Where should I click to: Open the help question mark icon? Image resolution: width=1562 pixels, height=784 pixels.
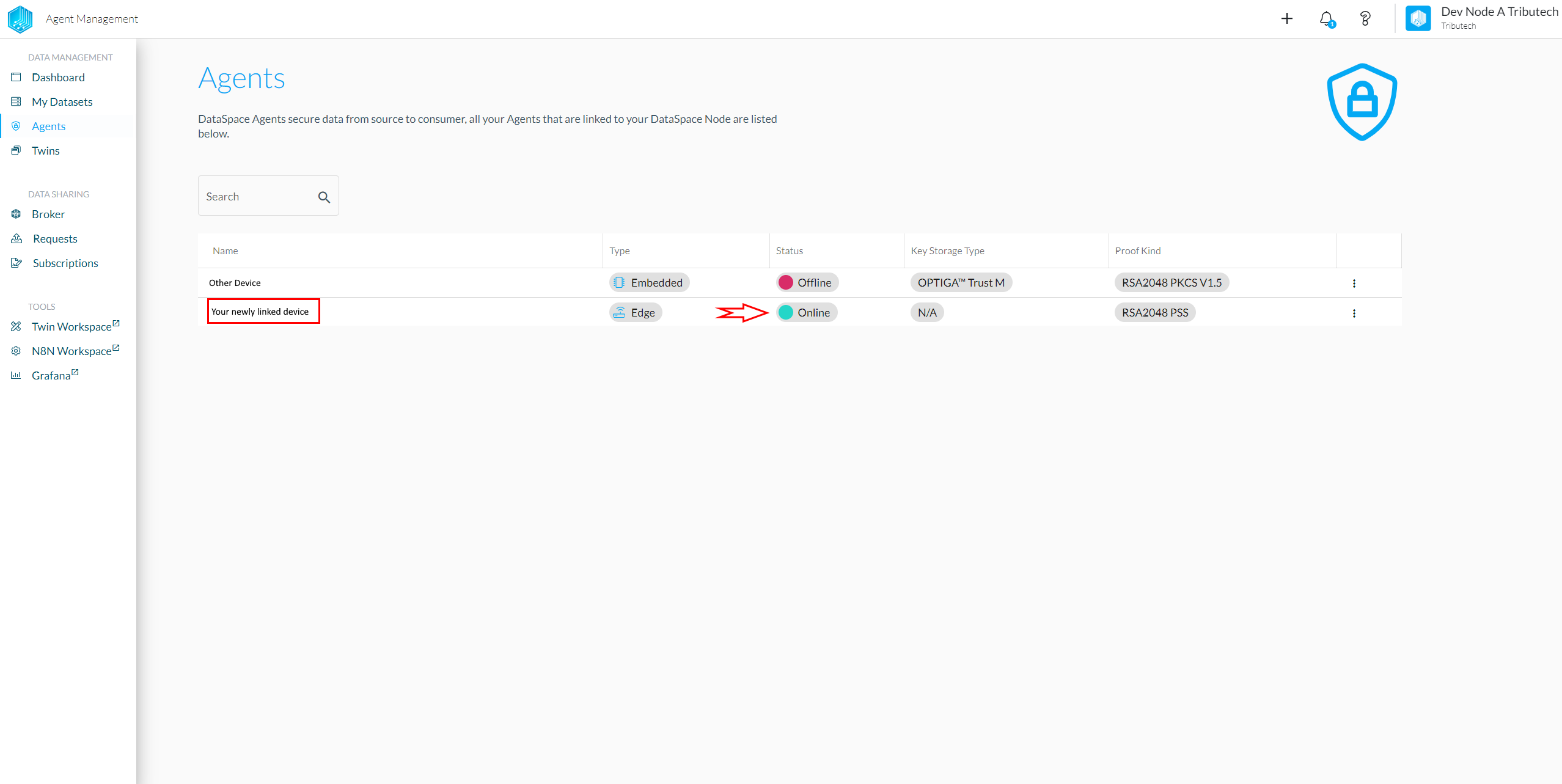tap(1365, 19)
